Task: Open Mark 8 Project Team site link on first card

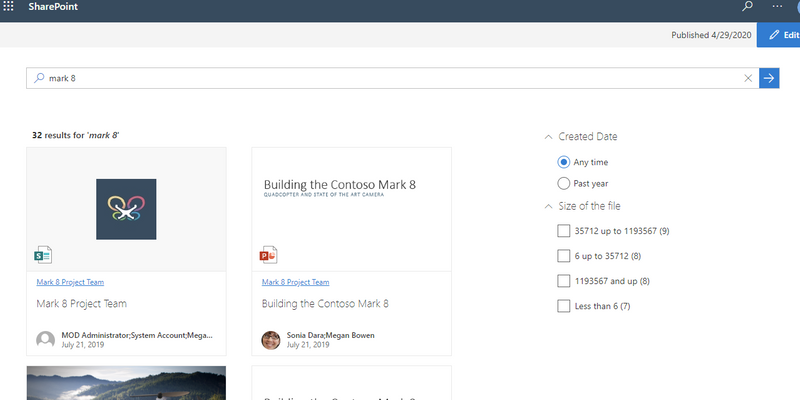Action: pyautogui.click(x=70, y=282)
